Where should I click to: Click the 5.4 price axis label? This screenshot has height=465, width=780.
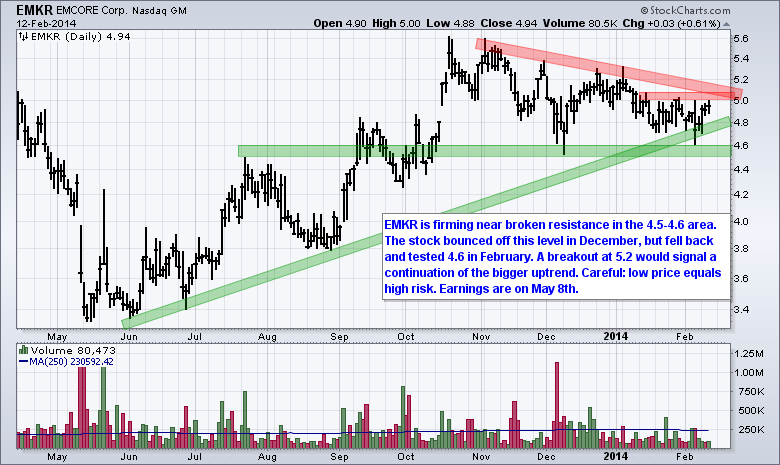pyautogui.click(x=741, y=59)
